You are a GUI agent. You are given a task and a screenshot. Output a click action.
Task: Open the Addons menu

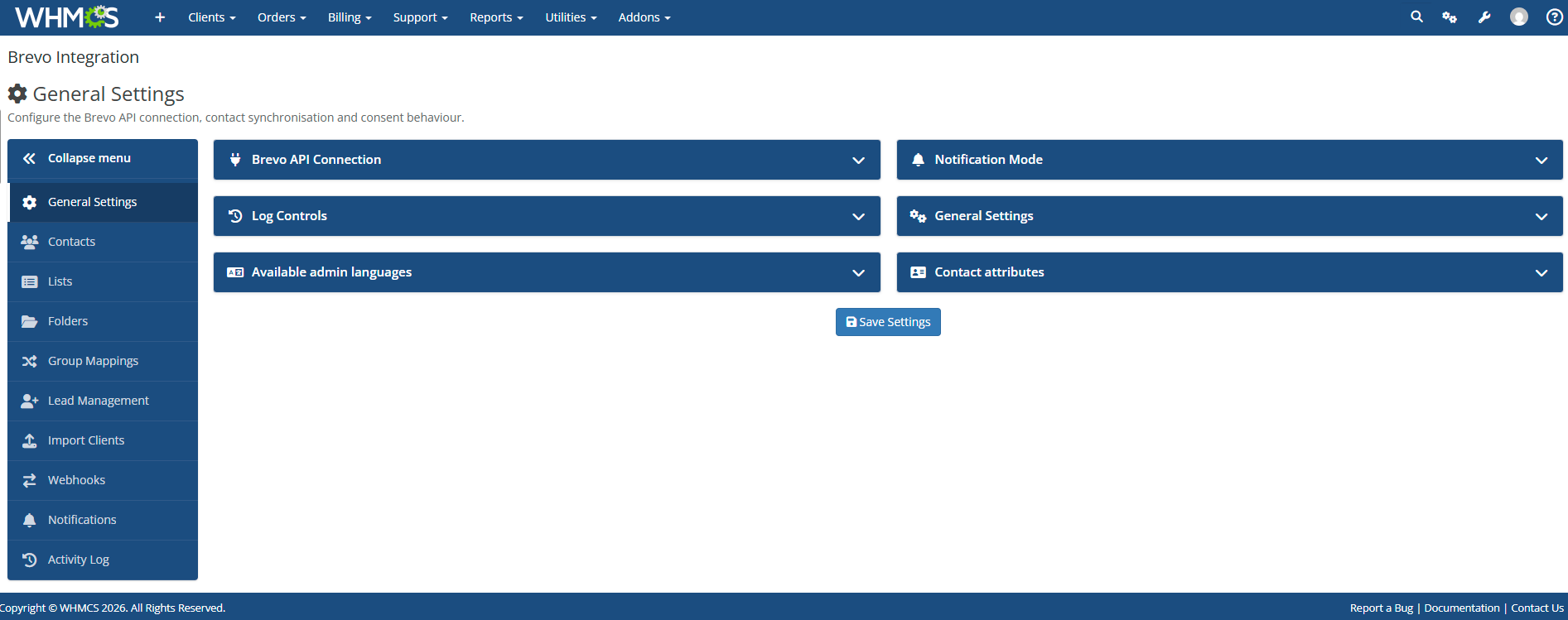644,17
